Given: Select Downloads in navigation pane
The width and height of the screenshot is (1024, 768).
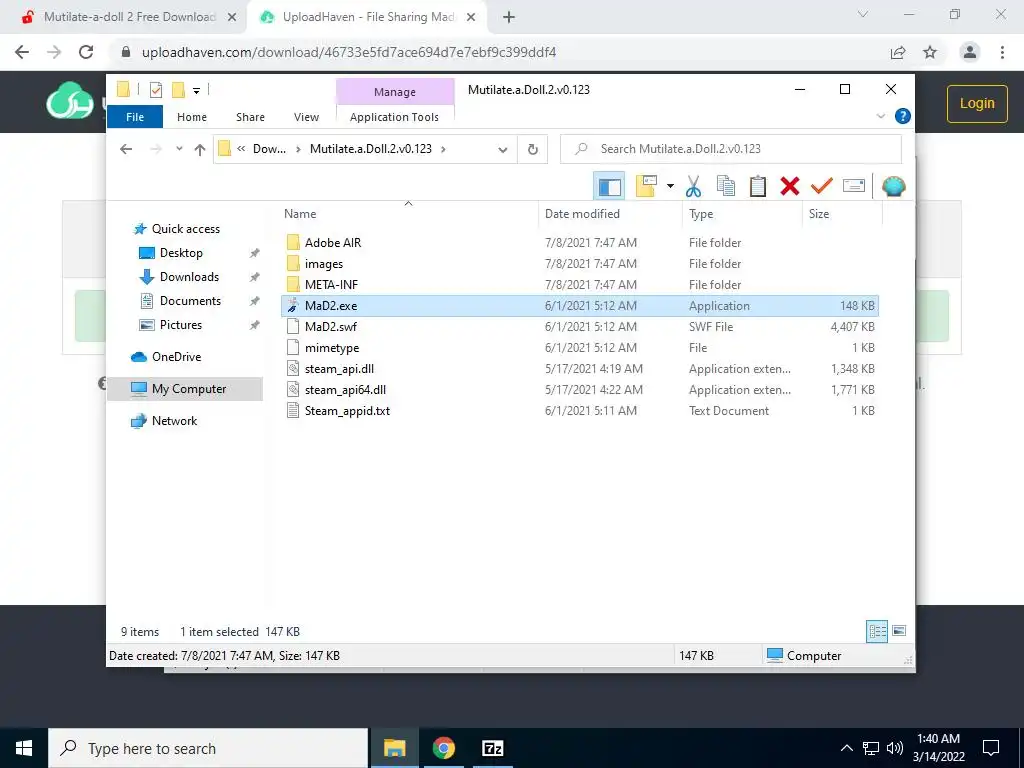Looking at the screenshot, I should point(189,277).
